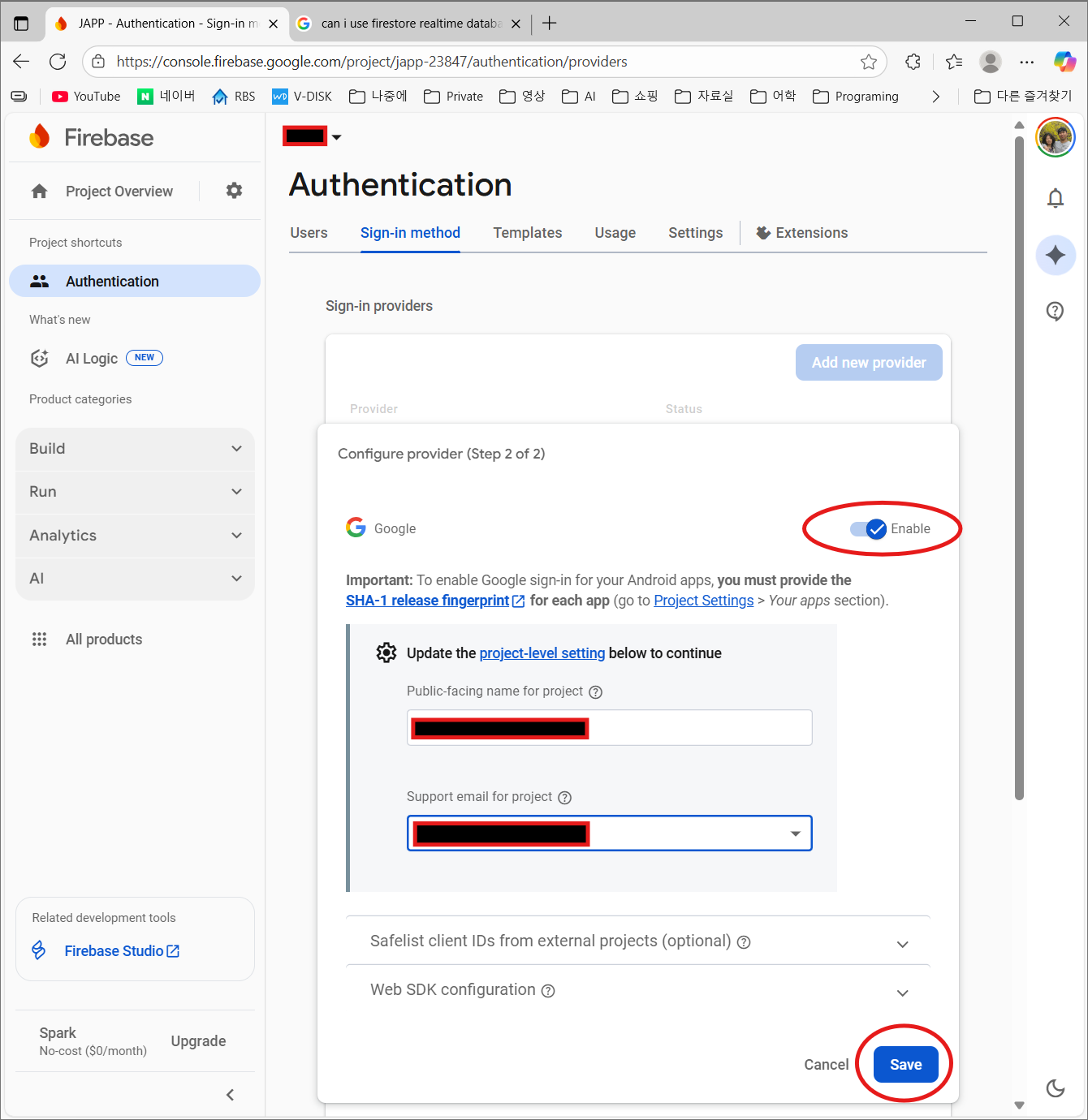Open the Programing bookmarks folder
This screenshot has height=1120, width=1088.
[x=856, y=97]
